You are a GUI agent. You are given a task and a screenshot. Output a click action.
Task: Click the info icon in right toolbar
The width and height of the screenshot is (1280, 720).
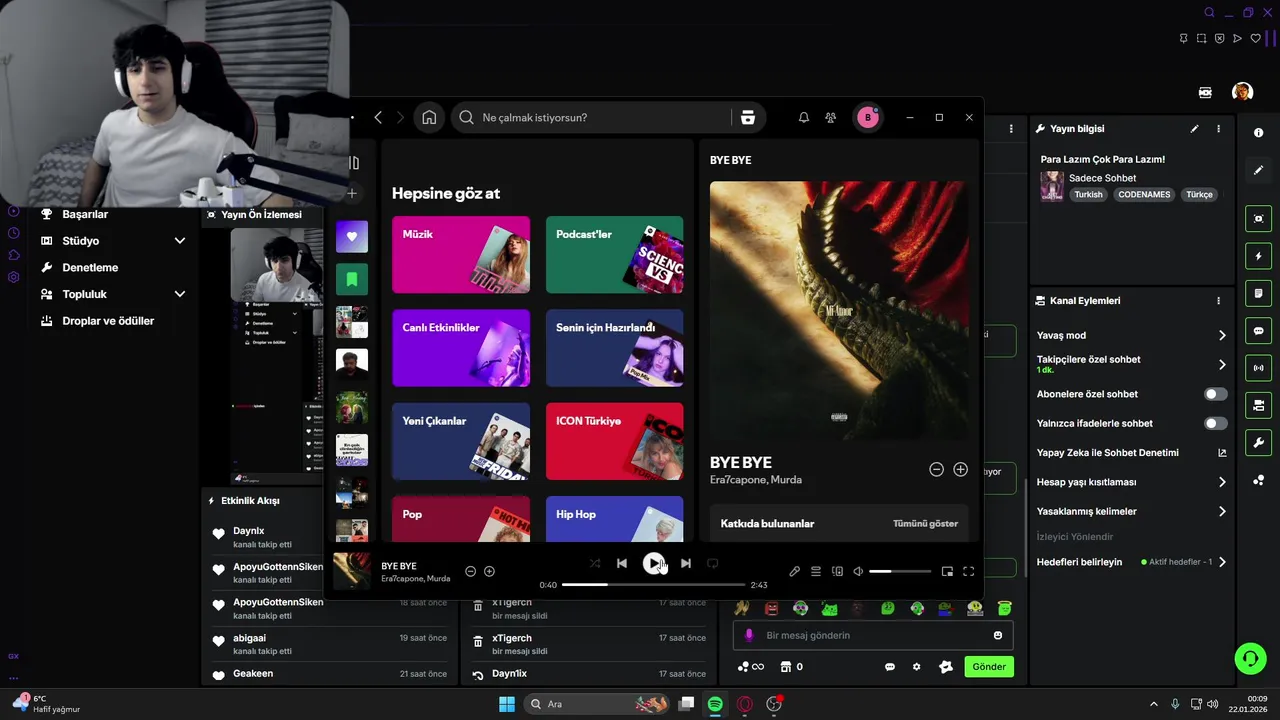pyautogui.click(x=1258, y=133)
